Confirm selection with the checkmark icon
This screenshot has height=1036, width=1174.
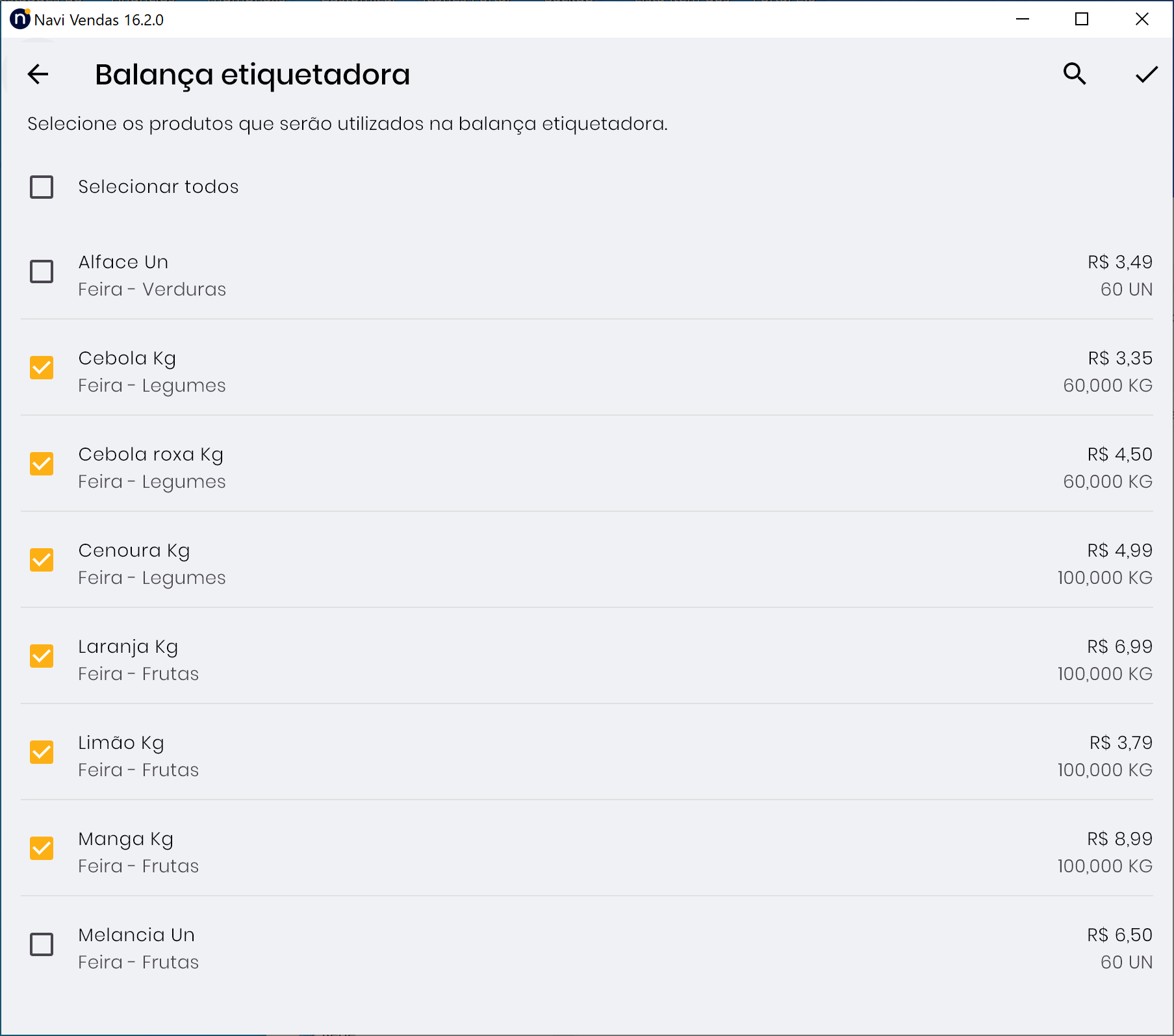[1146, 75]
